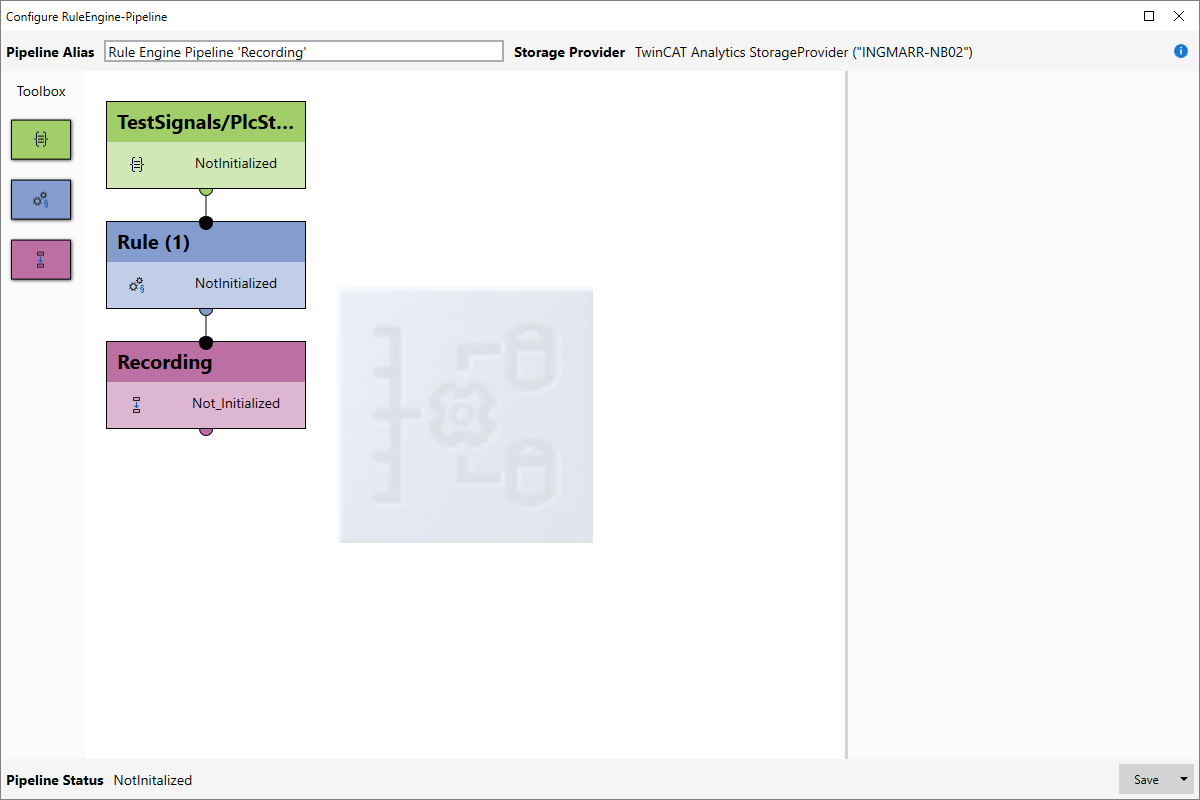Maximize the Configure RuleEngine-Pipeline window
Image resolution: width=1200 pixels, height=800 pixels.
coord(1149,16)
